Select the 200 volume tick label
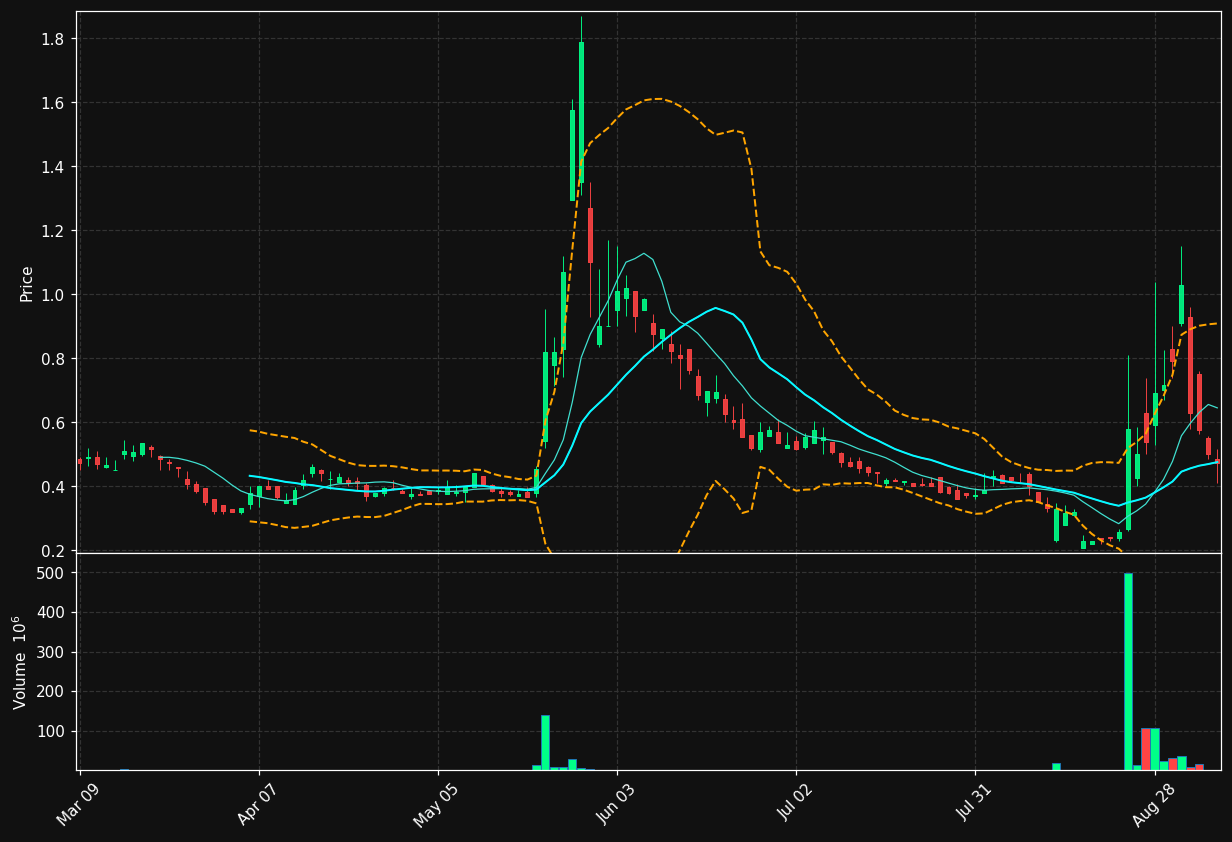The width and height of the screenshot is (1232, 842). [53, 692]
